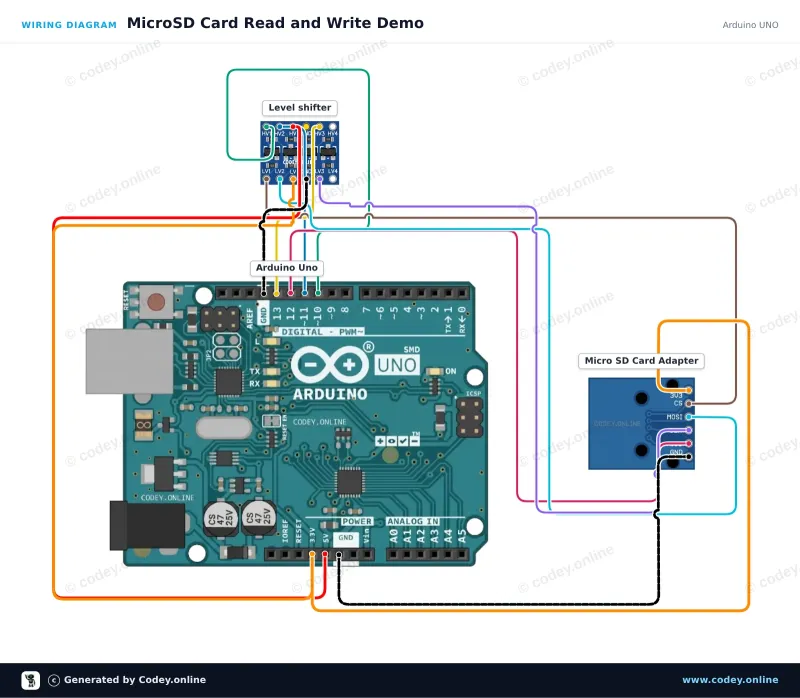Click the Arduino 3.3V power pin

tap(312, 554)
